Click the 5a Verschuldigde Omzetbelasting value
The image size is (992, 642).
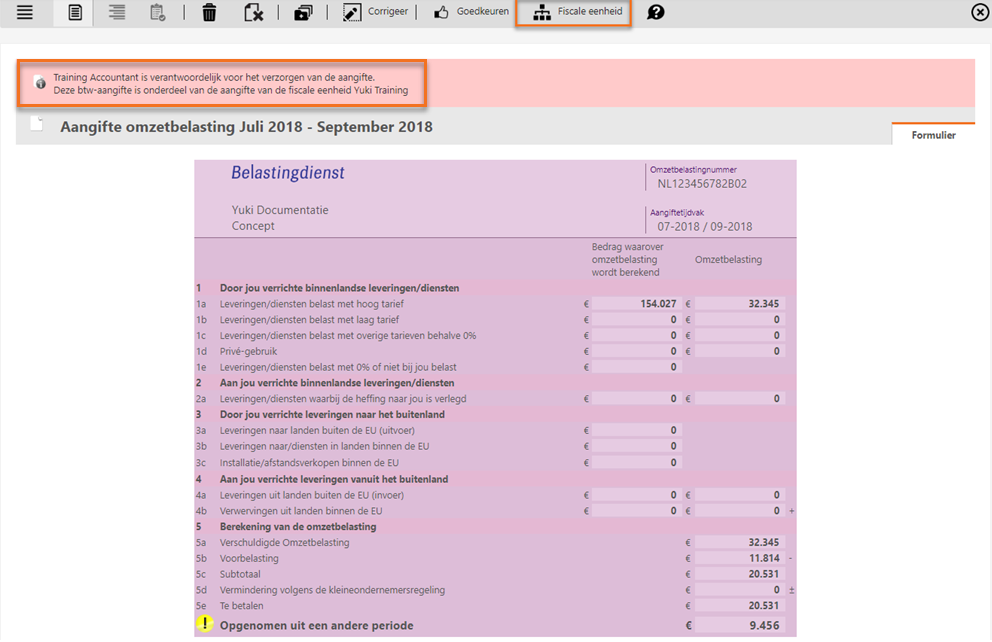point(740,542)
